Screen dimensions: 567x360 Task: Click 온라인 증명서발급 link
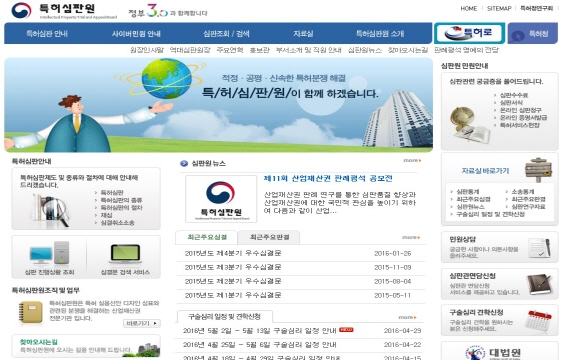[523, 117]
